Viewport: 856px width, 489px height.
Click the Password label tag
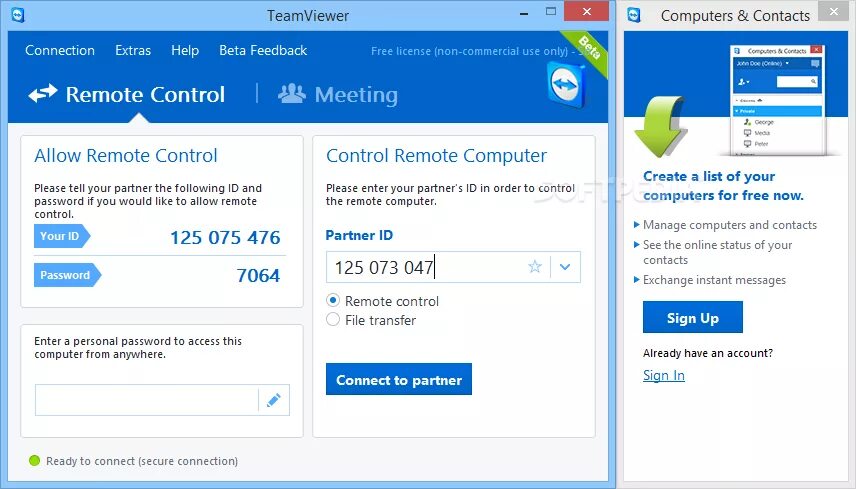click(67, 275)
